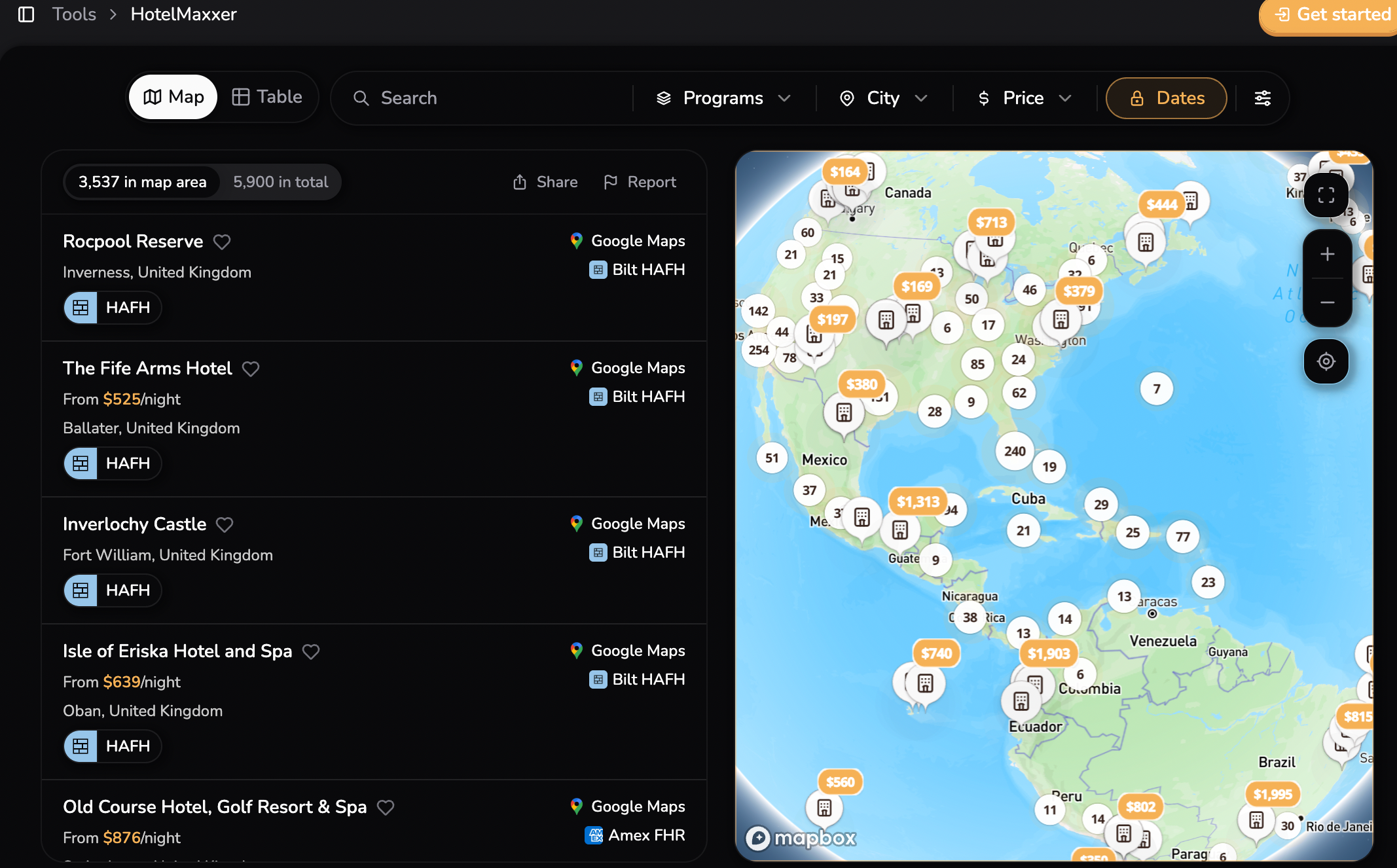Image resolution: width=1397 pixels, height=868 pixels.
Task: Open Isle of Eriska Hotel and Spa listing
Action: (x=177, y=651)
